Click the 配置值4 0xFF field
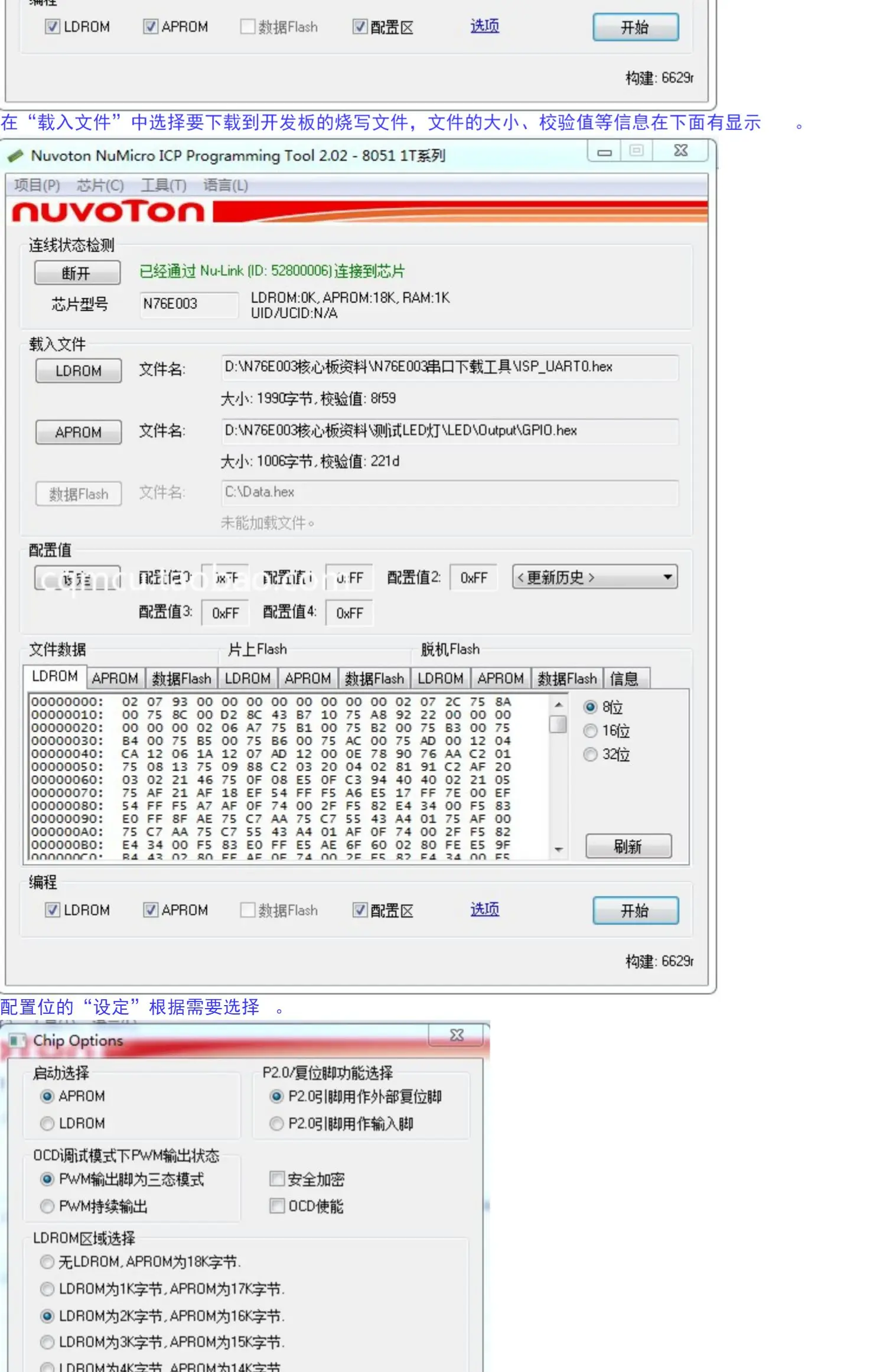Screen dimensions: 886x1372 pos(349,613)
